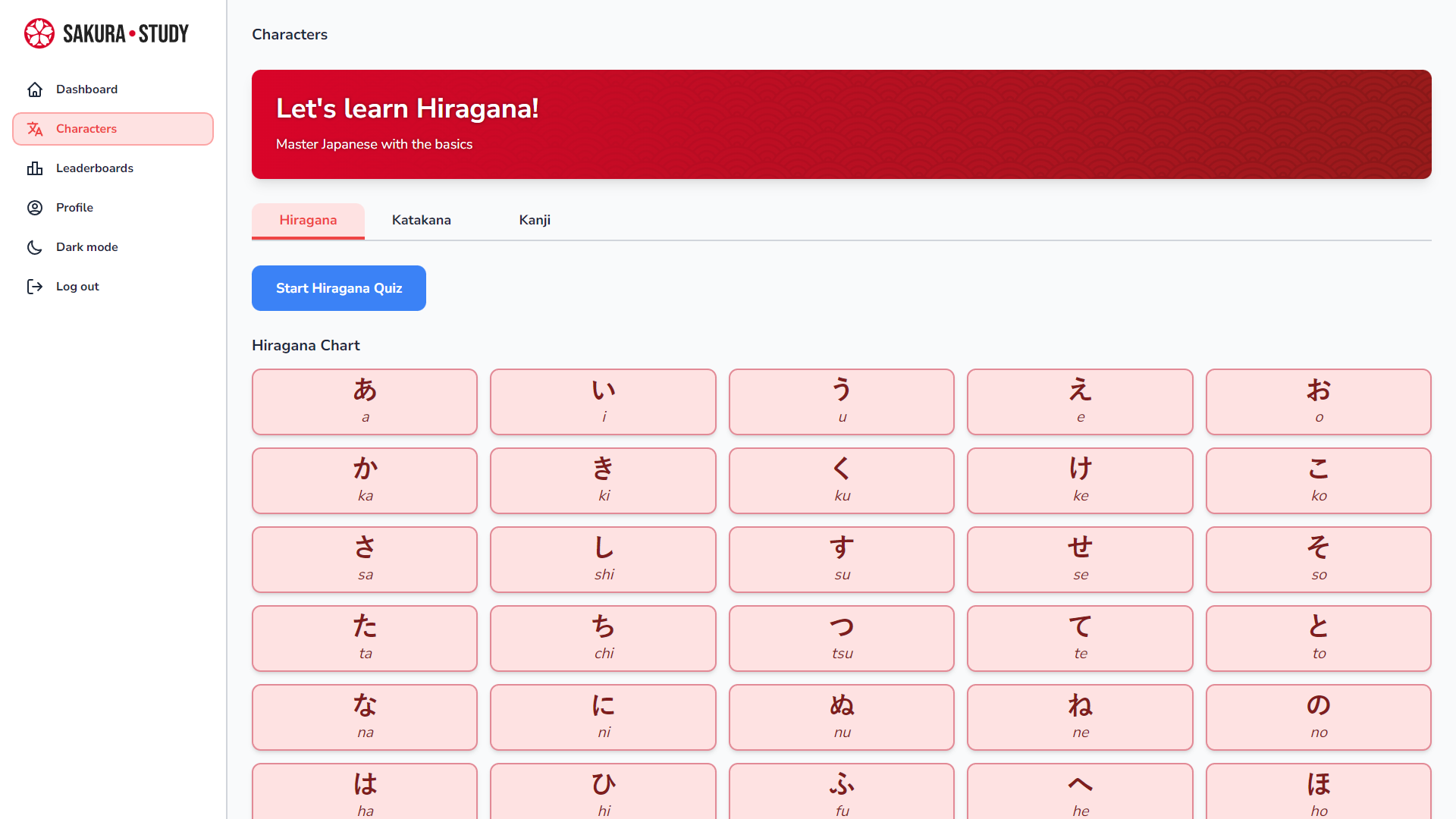1456x819 pixels.
Task: Switch to the Katakana tab
Action: click(x=422, y=221)
